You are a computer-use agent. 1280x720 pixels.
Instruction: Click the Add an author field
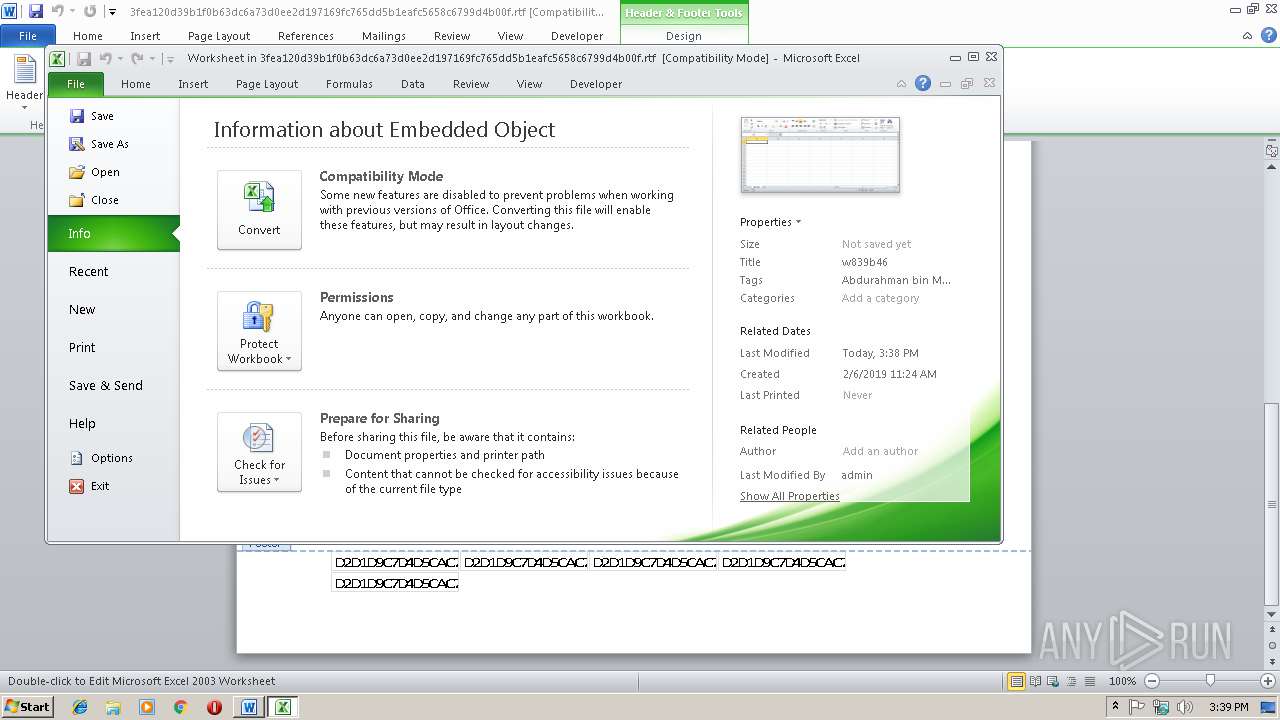[880, 451]
